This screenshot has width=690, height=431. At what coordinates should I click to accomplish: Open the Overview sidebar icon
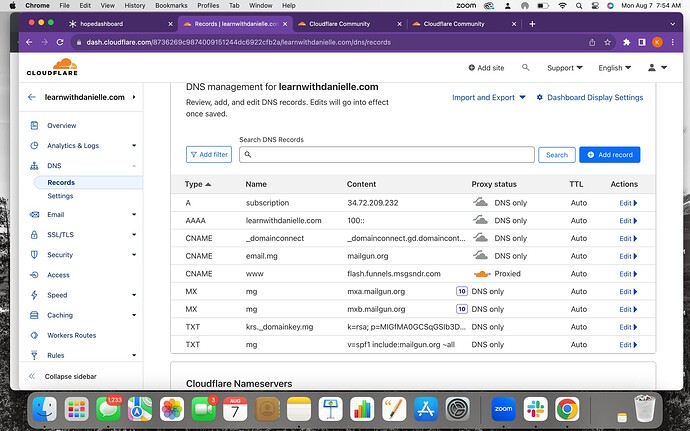(x=34, y=125)
